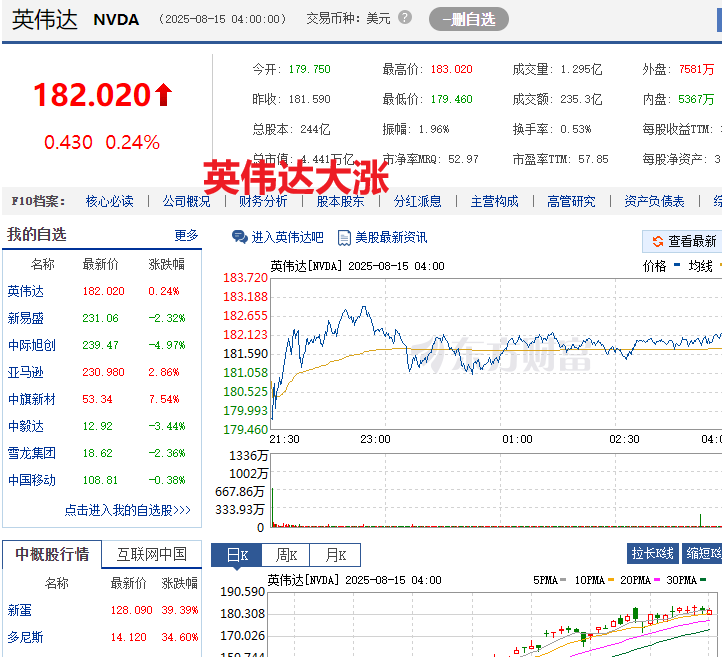
Task: Click 最高价 value 183.020
Action: pyautogui.click(x=452, y=69)
